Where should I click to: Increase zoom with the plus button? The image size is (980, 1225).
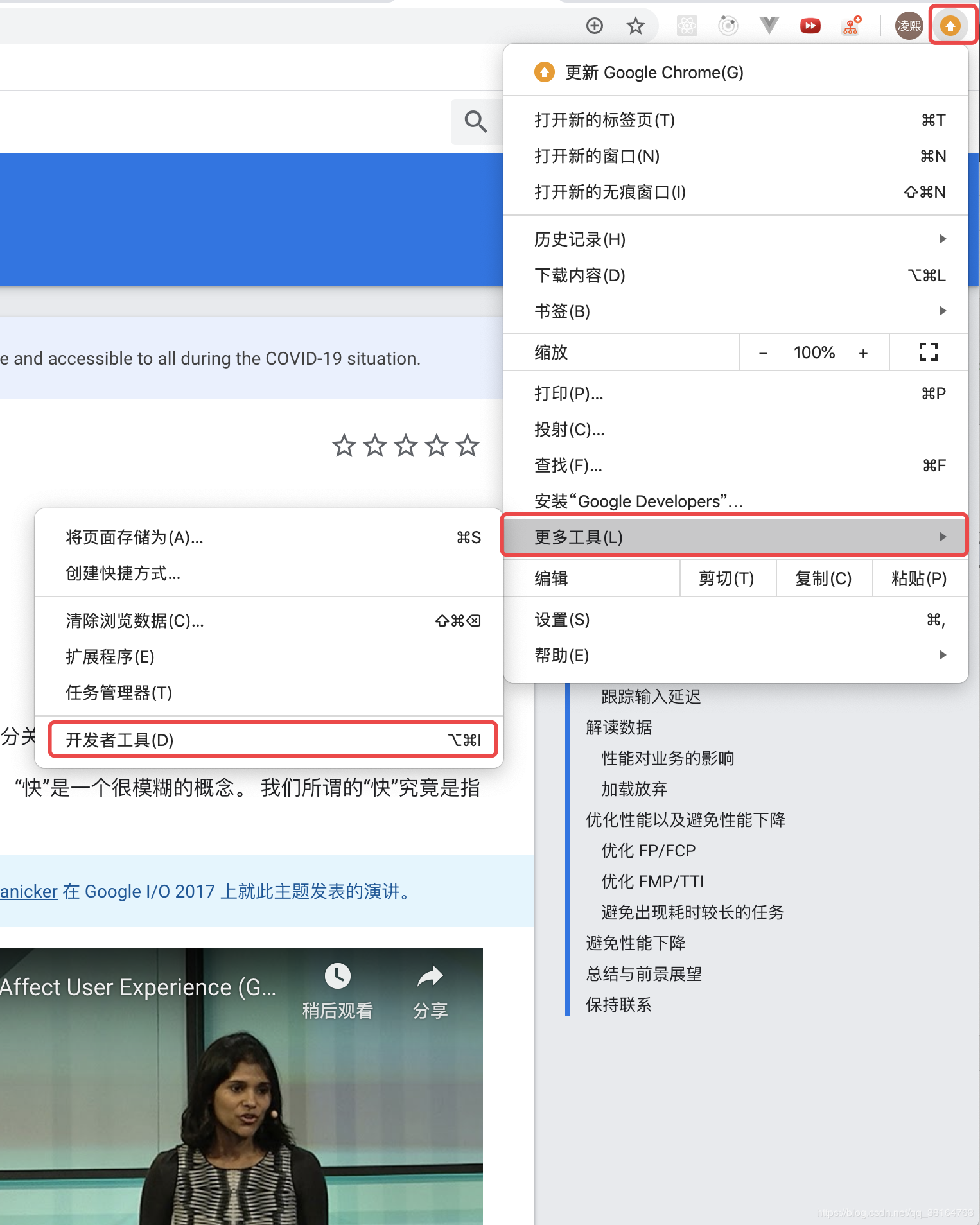coord(863,352)
